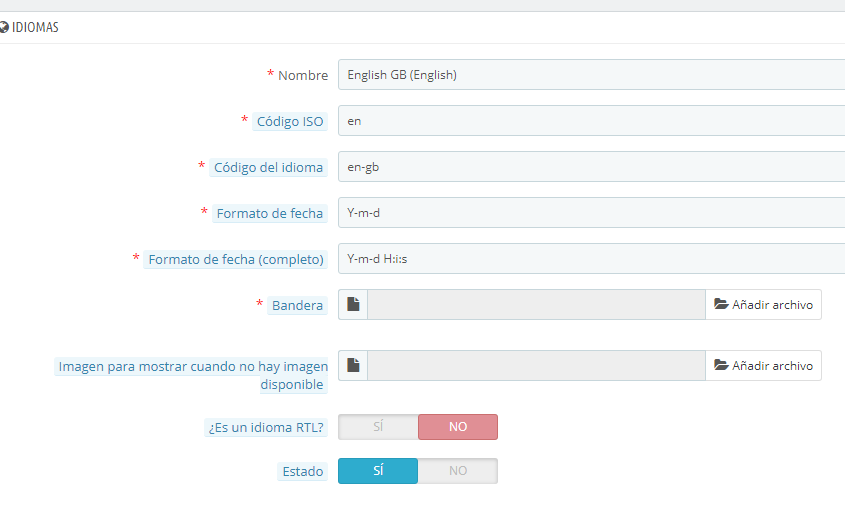The height and width of the screenshot is (514, 845).
Task: Set RTL language to NO
Action: 457,427
